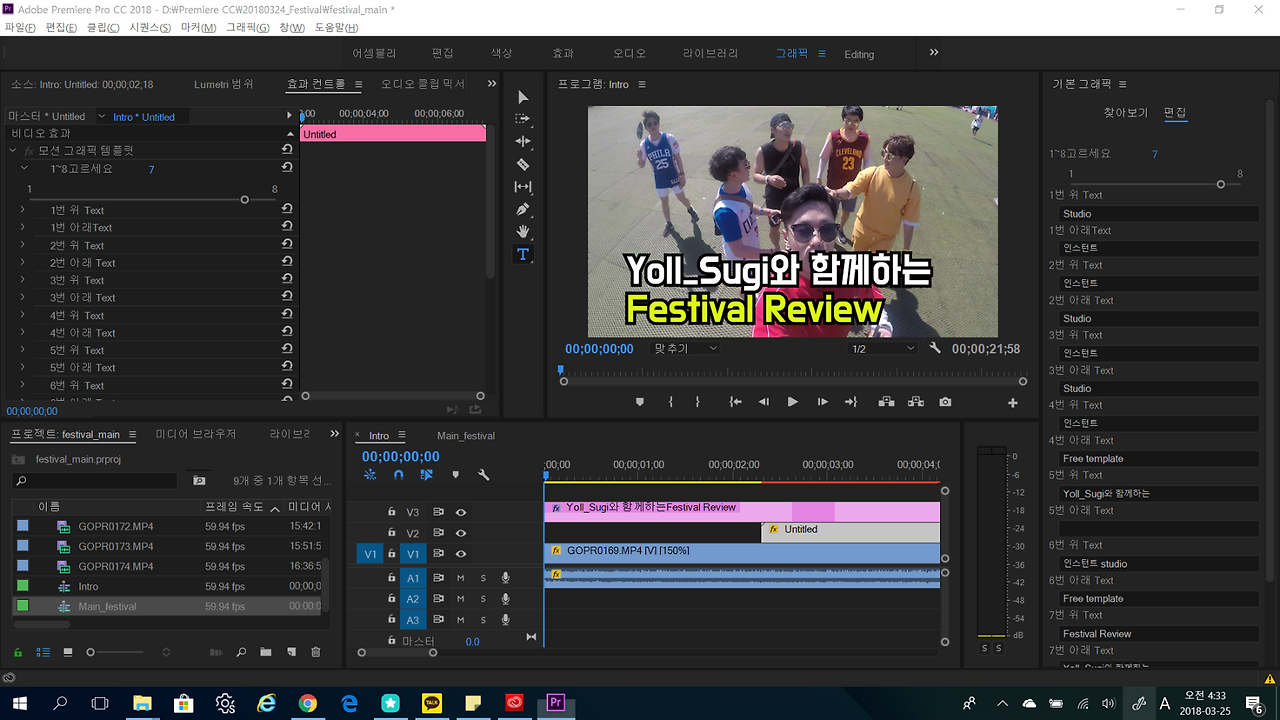
Task: Collapse the 모션 그래픽 템플릿 effect group
Action: (14, 151)
